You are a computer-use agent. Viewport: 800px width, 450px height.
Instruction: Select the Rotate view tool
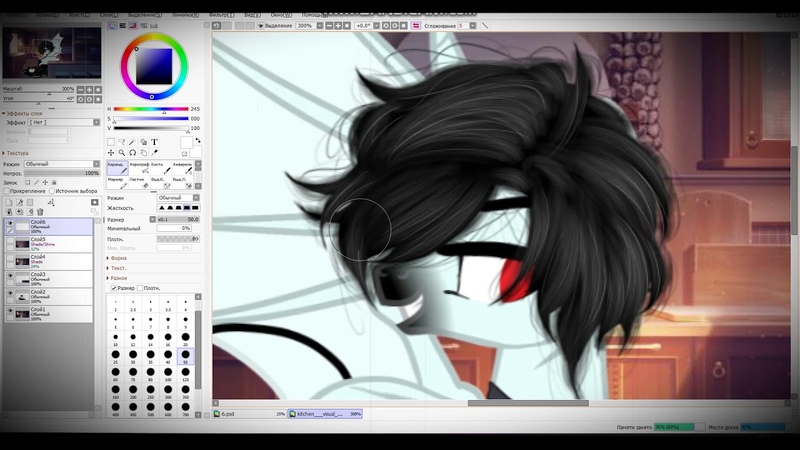click(133, 153)
